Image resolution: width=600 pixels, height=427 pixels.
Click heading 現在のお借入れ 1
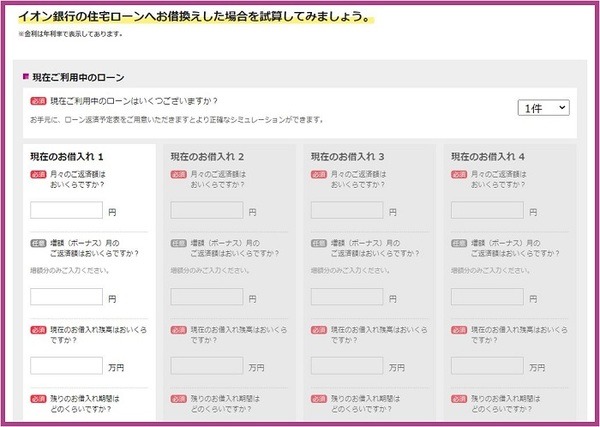pos(67,156)
